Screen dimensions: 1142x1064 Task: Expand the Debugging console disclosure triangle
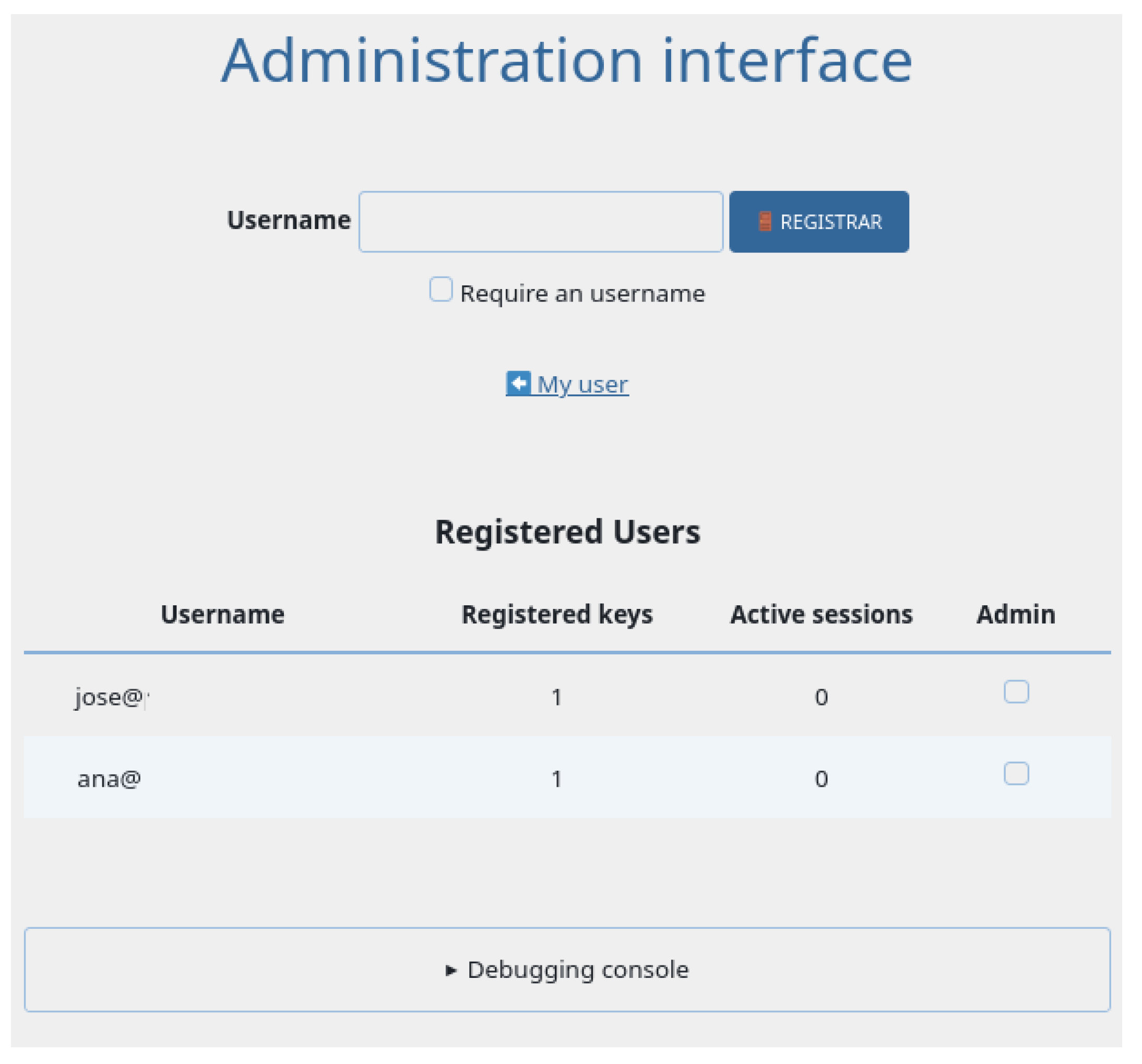click(451, 970)
